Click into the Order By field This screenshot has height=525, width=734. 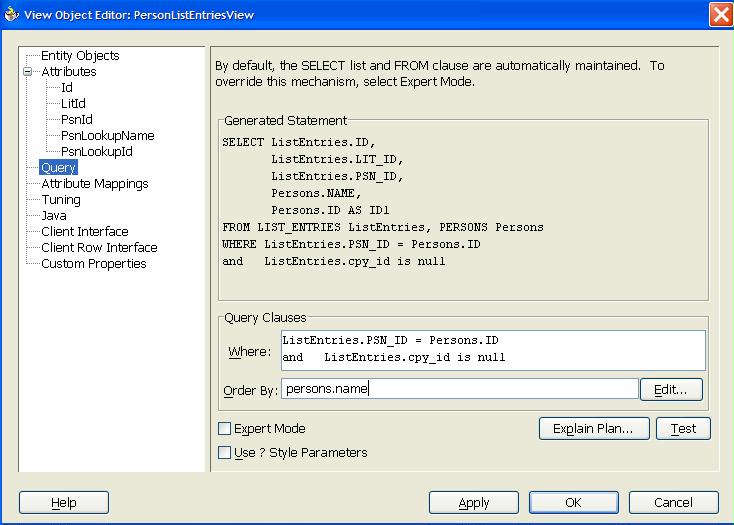[460, 389]
